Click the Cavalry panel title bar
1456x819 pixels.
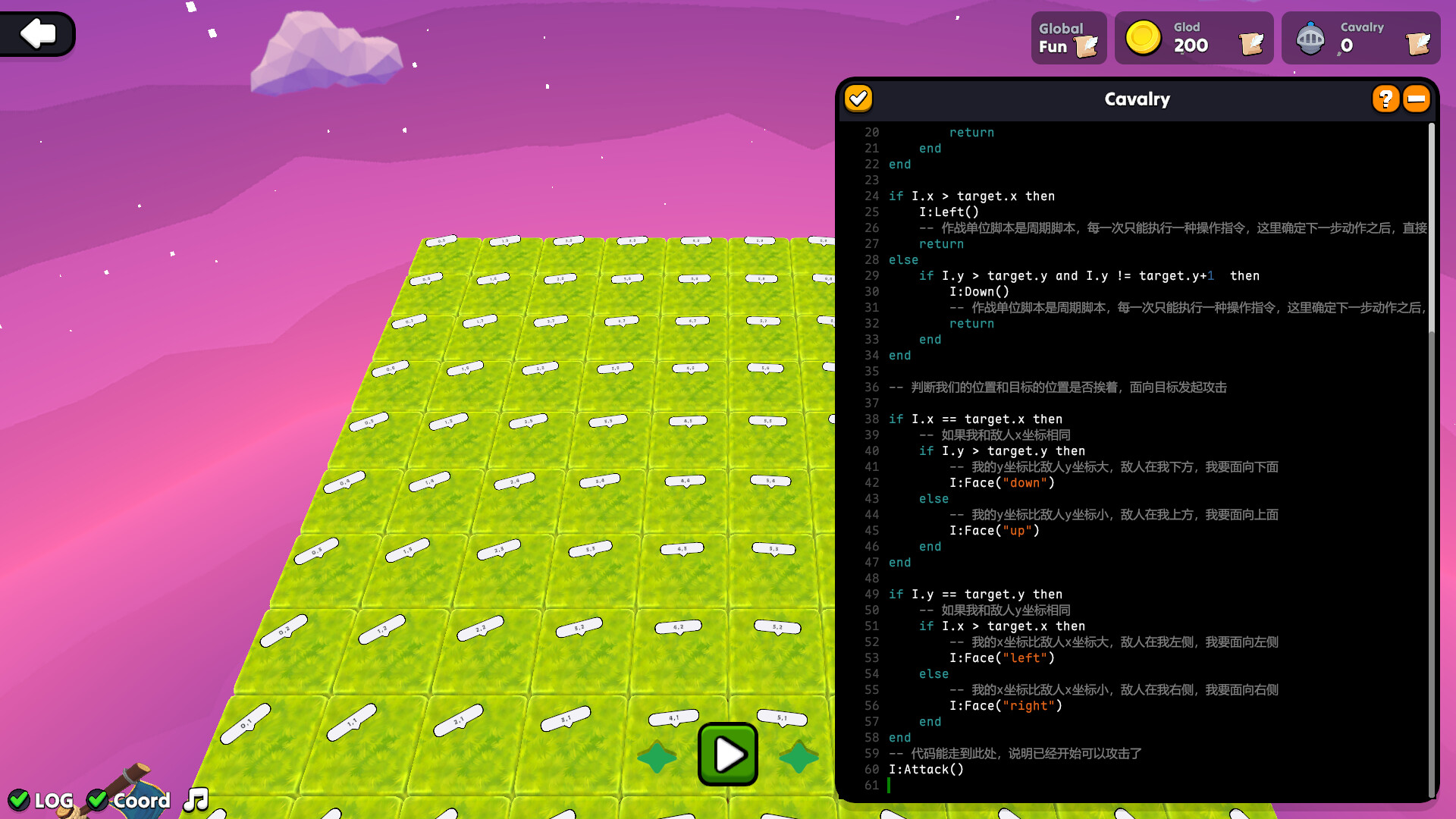[1137, 99]
